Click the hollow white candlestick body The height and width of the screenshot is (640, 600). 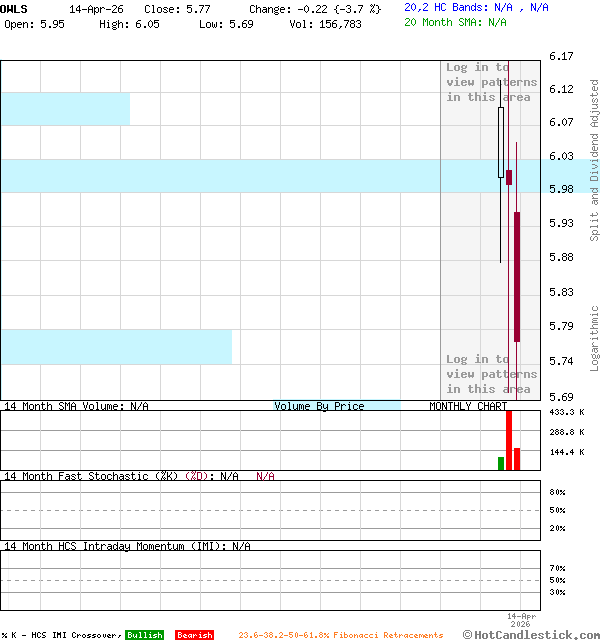[501, 142]
